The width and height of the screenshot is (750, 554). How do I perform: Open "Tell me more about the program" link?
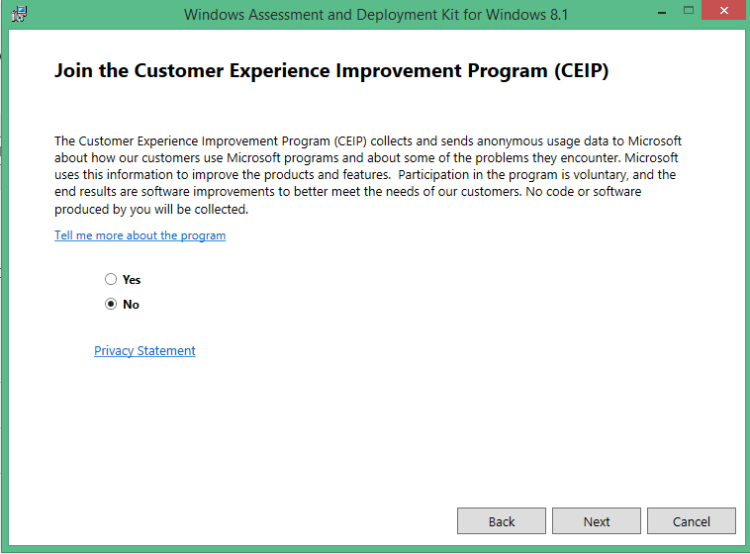[140, 236]
